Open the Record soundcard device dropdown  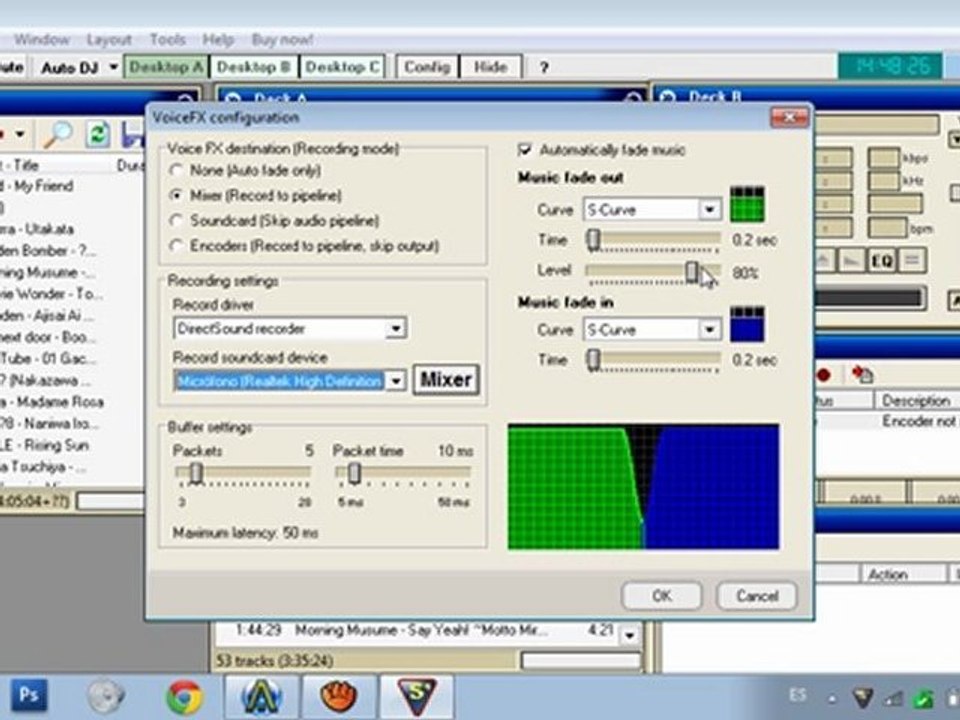[396, 381]
